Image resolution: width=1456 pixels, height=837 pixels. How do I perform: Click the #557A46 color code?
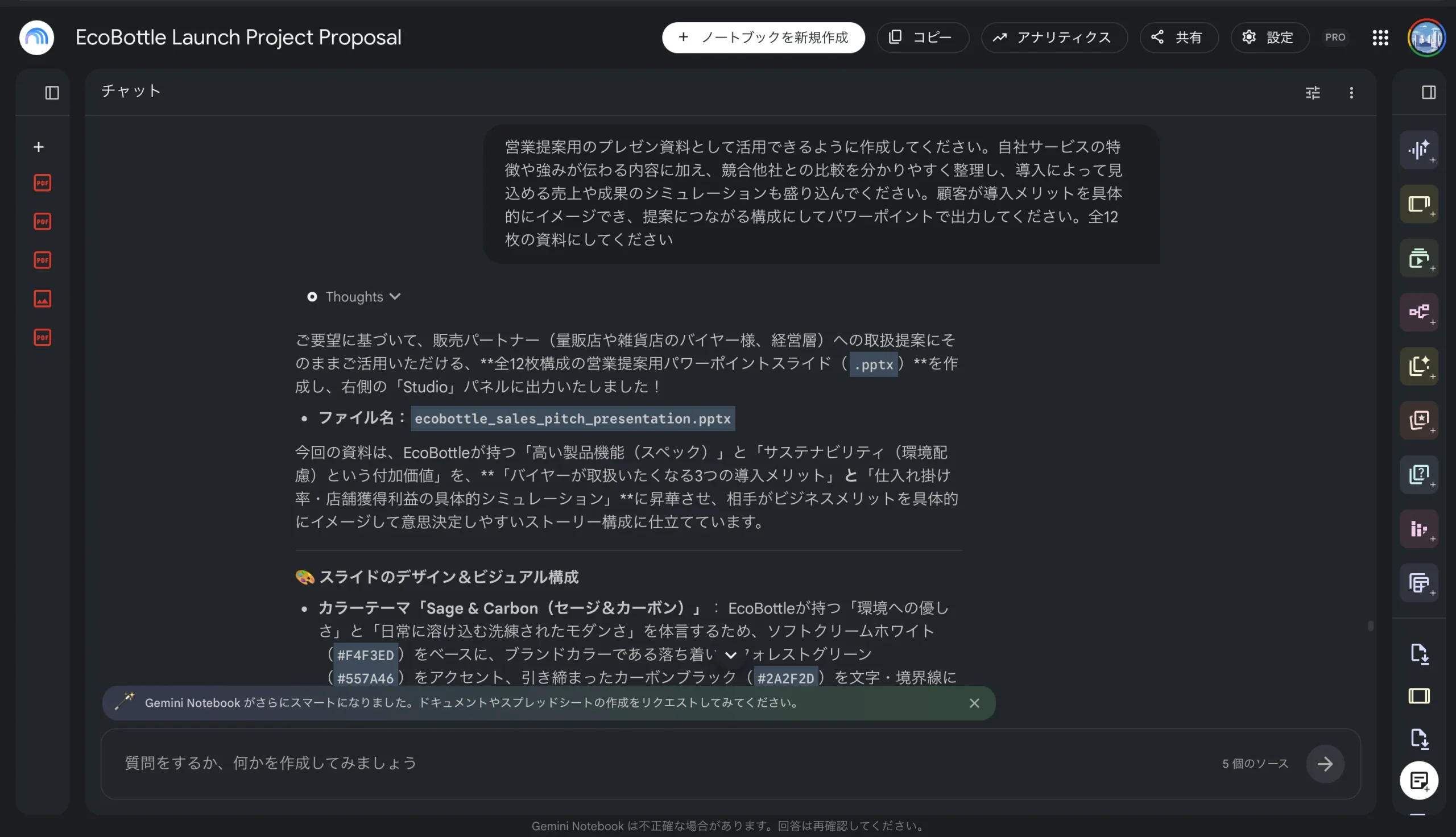(x=366, y=678)
